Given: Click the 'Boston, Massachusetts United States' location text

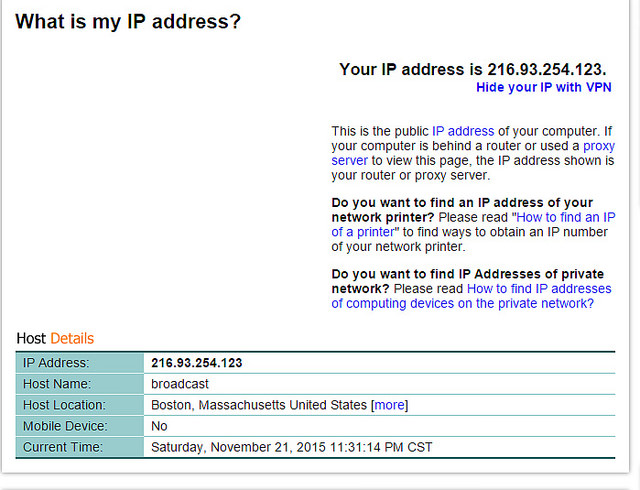Looking at the screenshot, I should pyautogui.click(x=259, y=405).
